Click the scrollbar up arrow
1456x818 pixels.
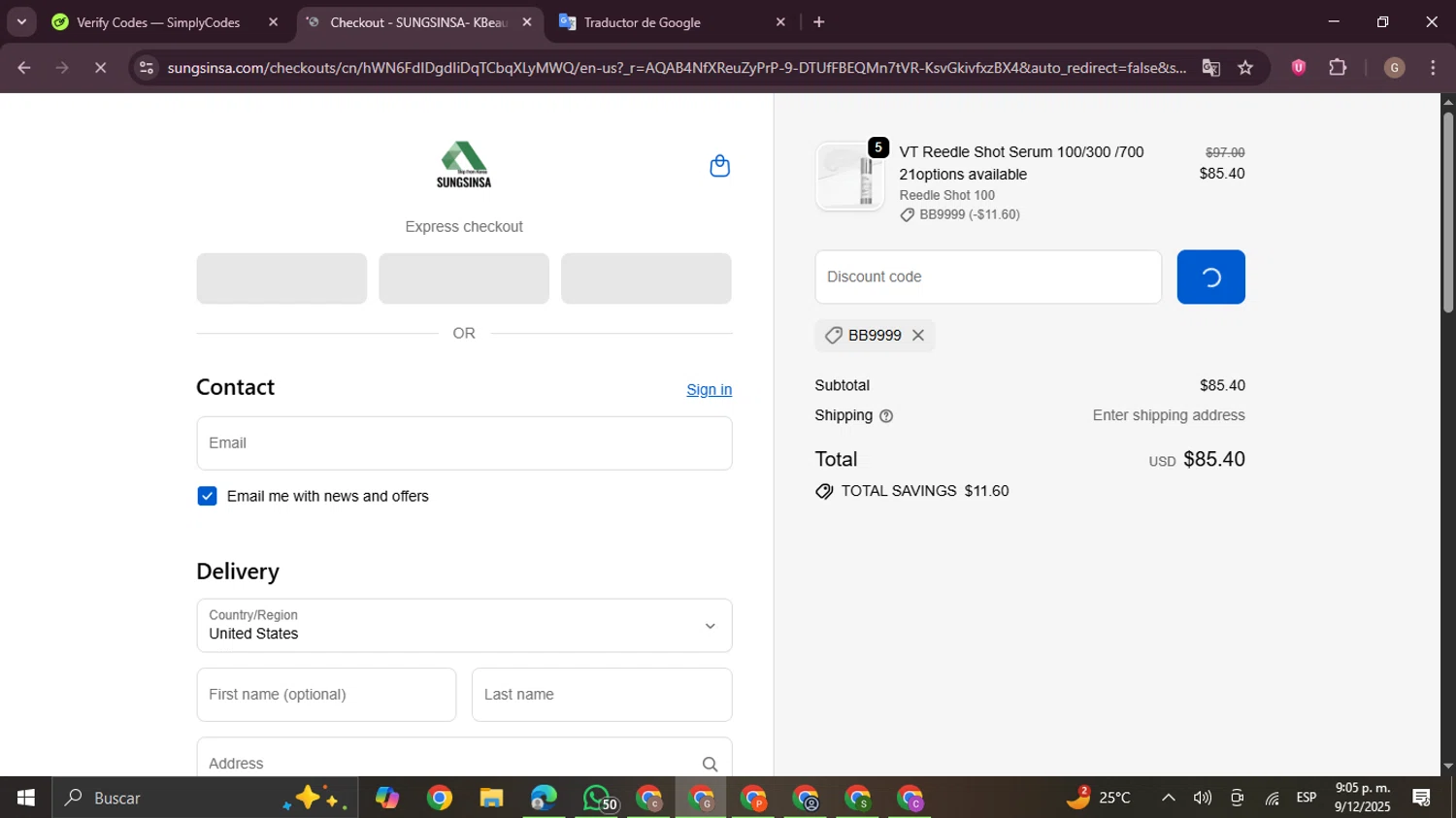1448,101
